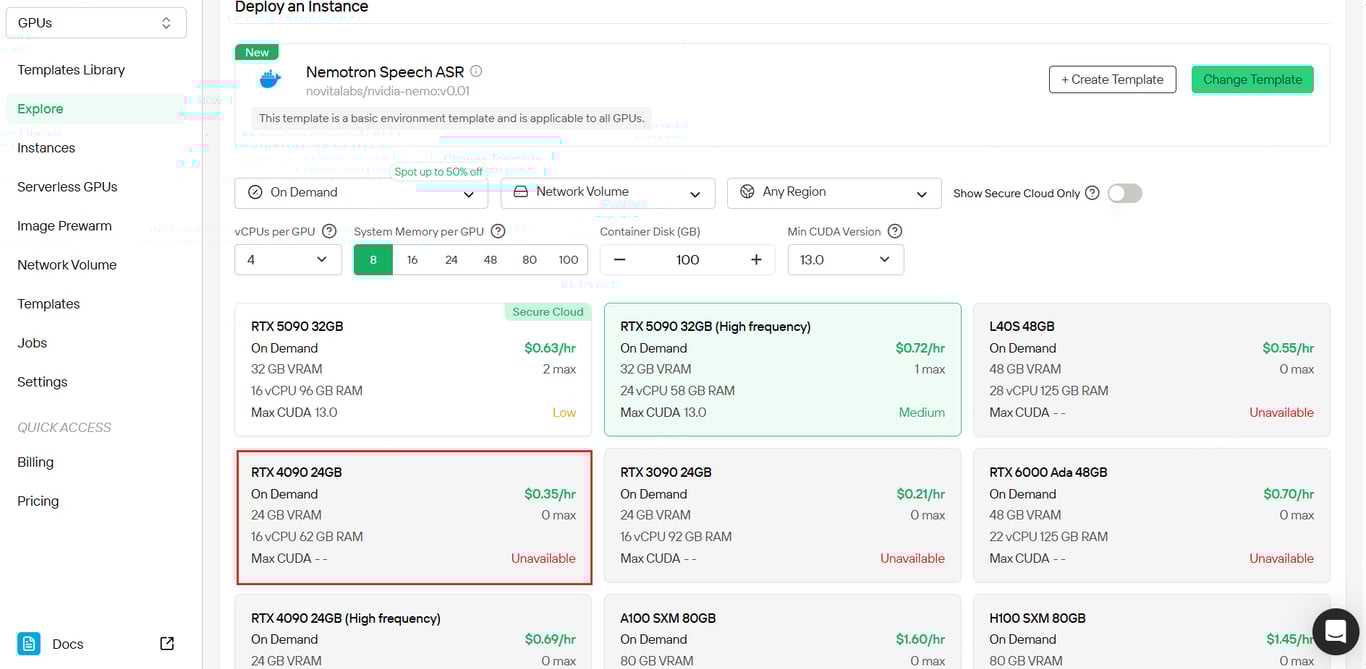Open the On Demand pricing dropdown

[361, 193]
